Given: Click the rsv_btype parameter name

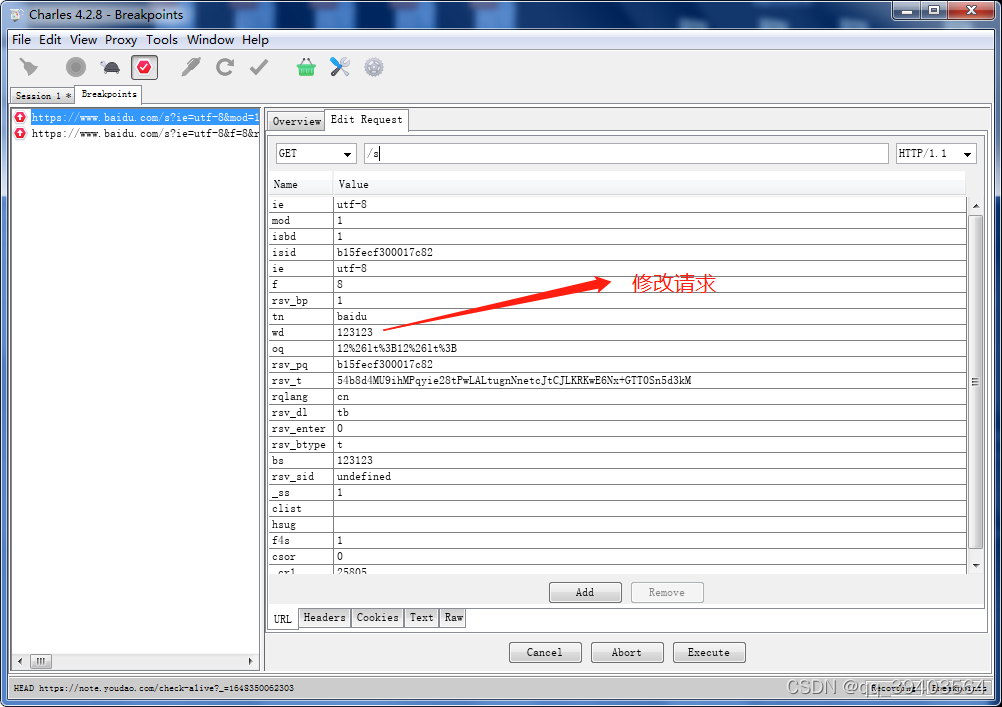Looking at the screenshot, I should 301,444.
